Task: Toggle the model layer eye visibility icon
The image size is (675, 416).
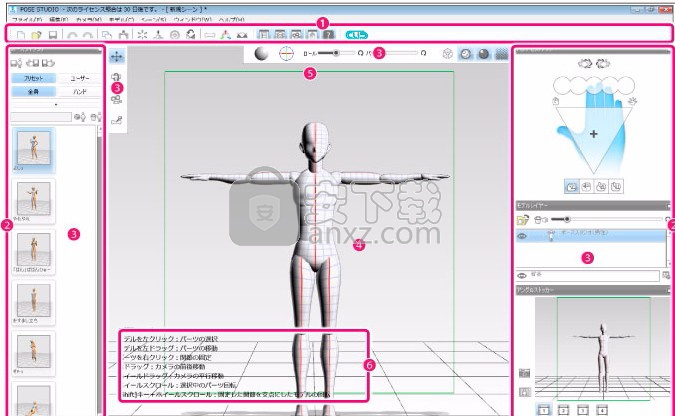Action: pyautogui.click(x=523, y=237)
